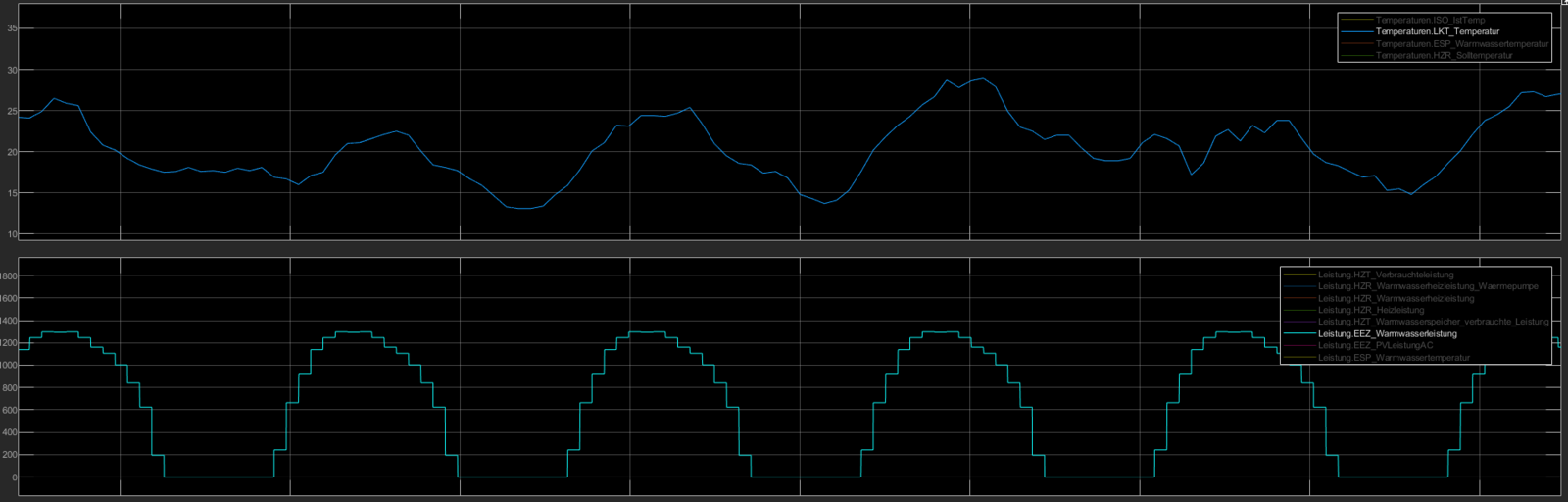Enable the Temperaturen.HZR_Solltemperatur legend entry
Viewport: 1568px width, 502px height.
(x=1444, y=56)
